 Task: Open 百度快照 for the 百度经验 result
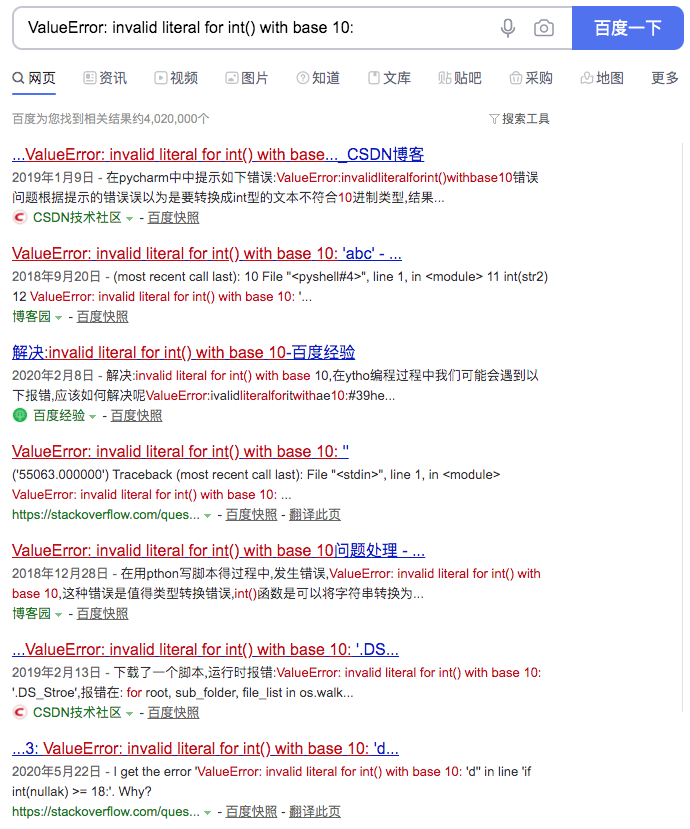coord(136,416)
